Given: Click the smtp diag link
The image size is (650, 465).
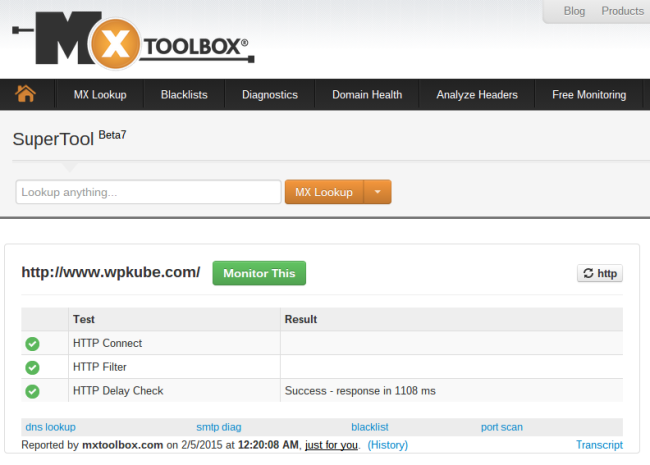Looking at the screenshot, I should click(218, 427).
